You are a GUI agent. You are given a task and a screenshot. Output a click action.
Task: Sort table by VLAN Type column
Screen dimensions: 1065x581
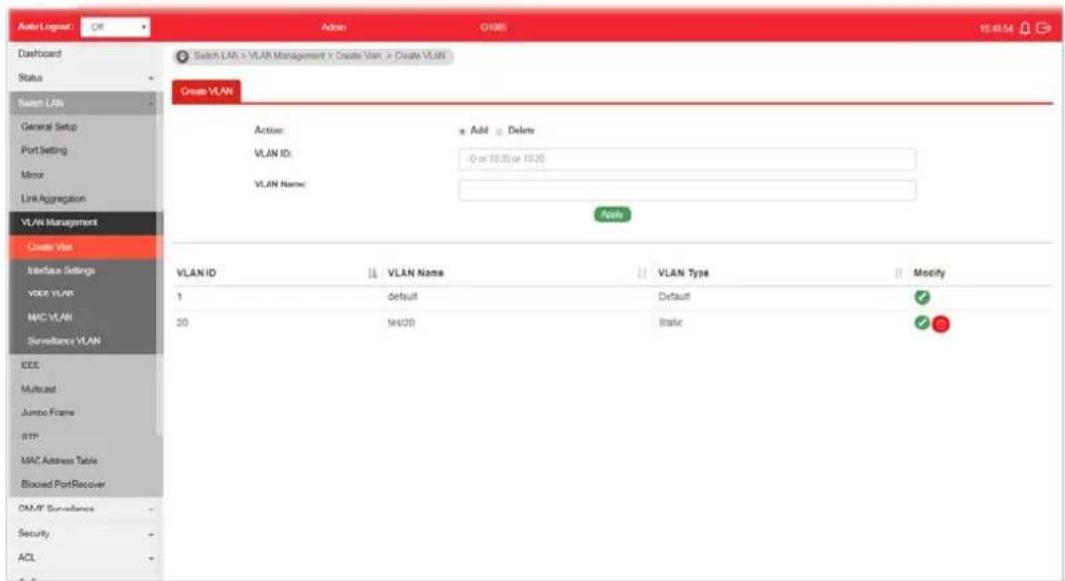pos(898,273)
